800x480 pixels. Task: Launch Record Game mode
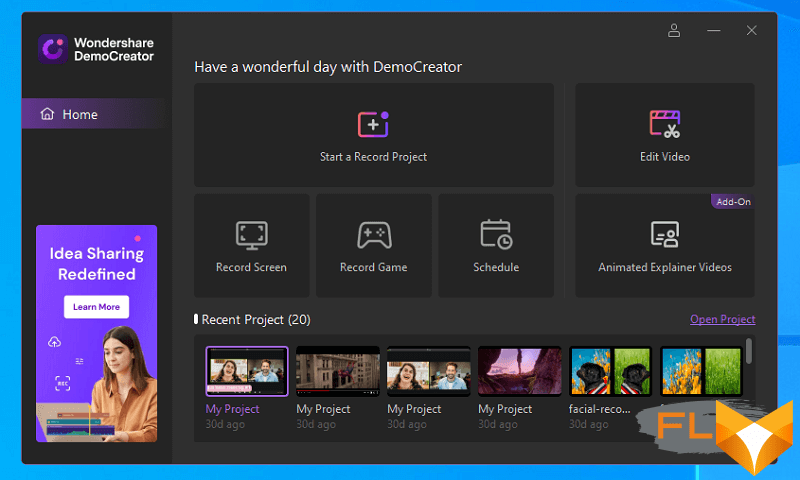coord(373,235)
